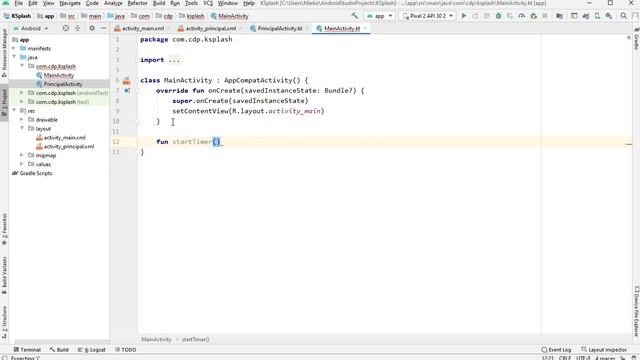This screenshot has height=360, width=640.
Task: Open the VCS menu
Action: 208,3
